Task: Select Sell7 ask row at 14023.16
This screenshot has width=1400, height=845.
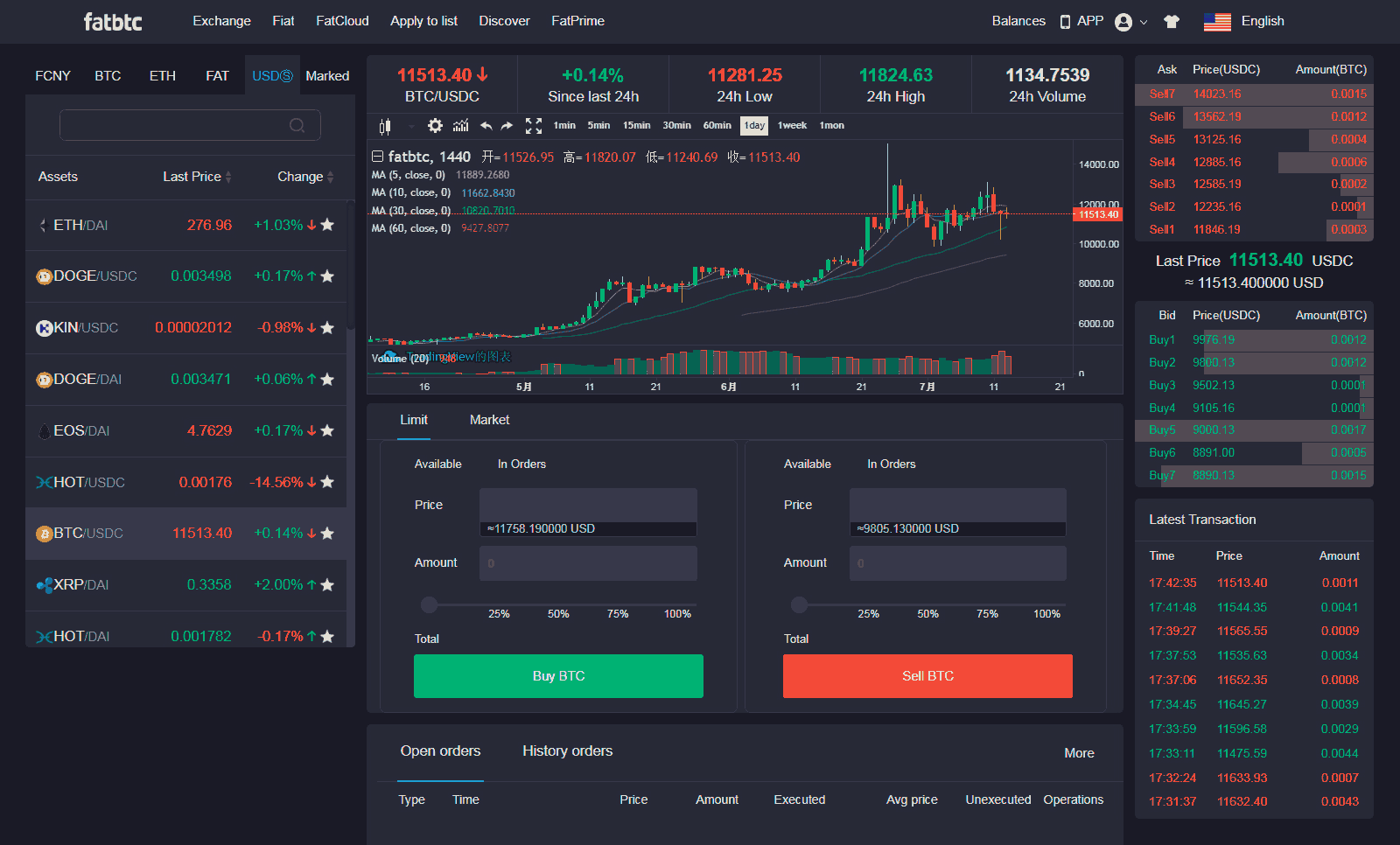Action: click(1254, 94)
